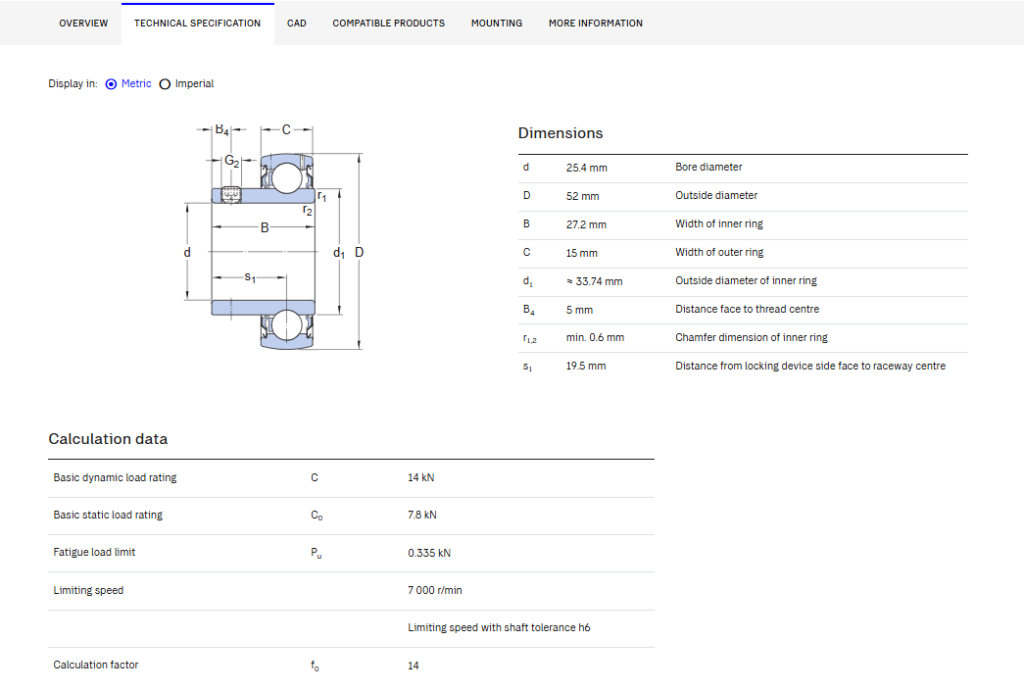Click the fatigue limit value 0.335 kN

(x=429, y=553)
